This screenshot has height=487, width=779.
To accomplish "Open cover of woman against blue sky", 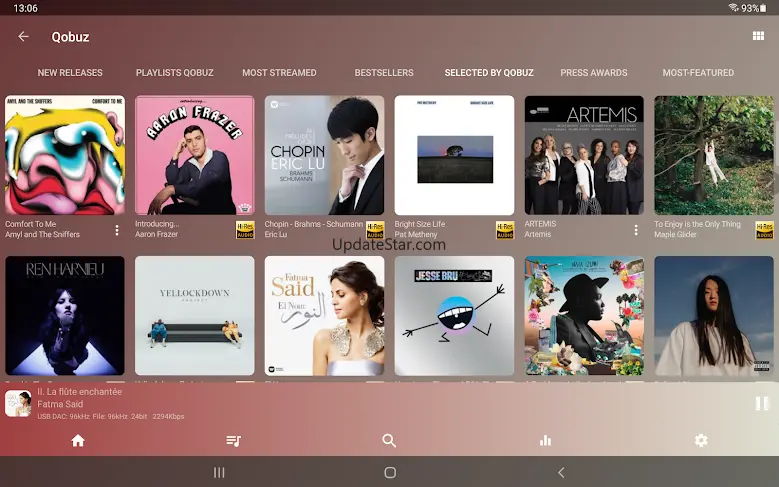I will click(x=714, y=316).
